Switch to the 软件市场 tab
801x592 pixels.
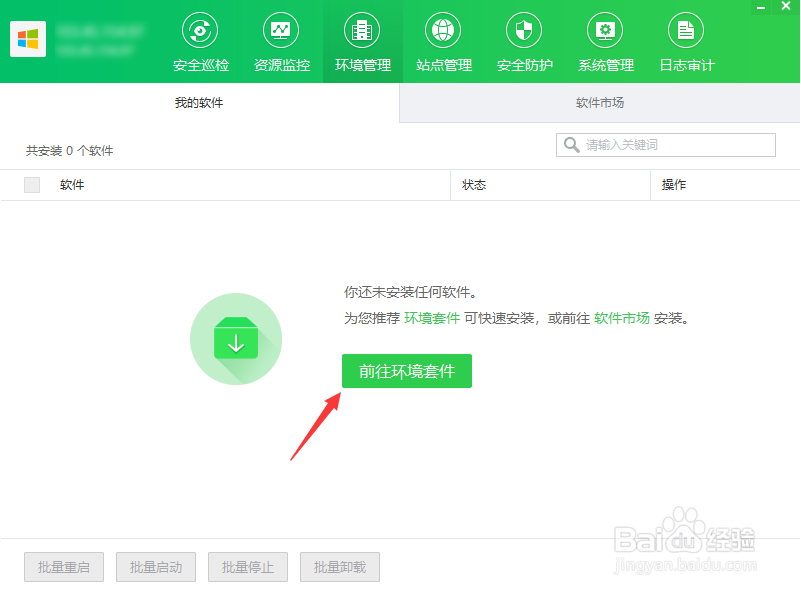pyautogui.click(x=599, y=104)
